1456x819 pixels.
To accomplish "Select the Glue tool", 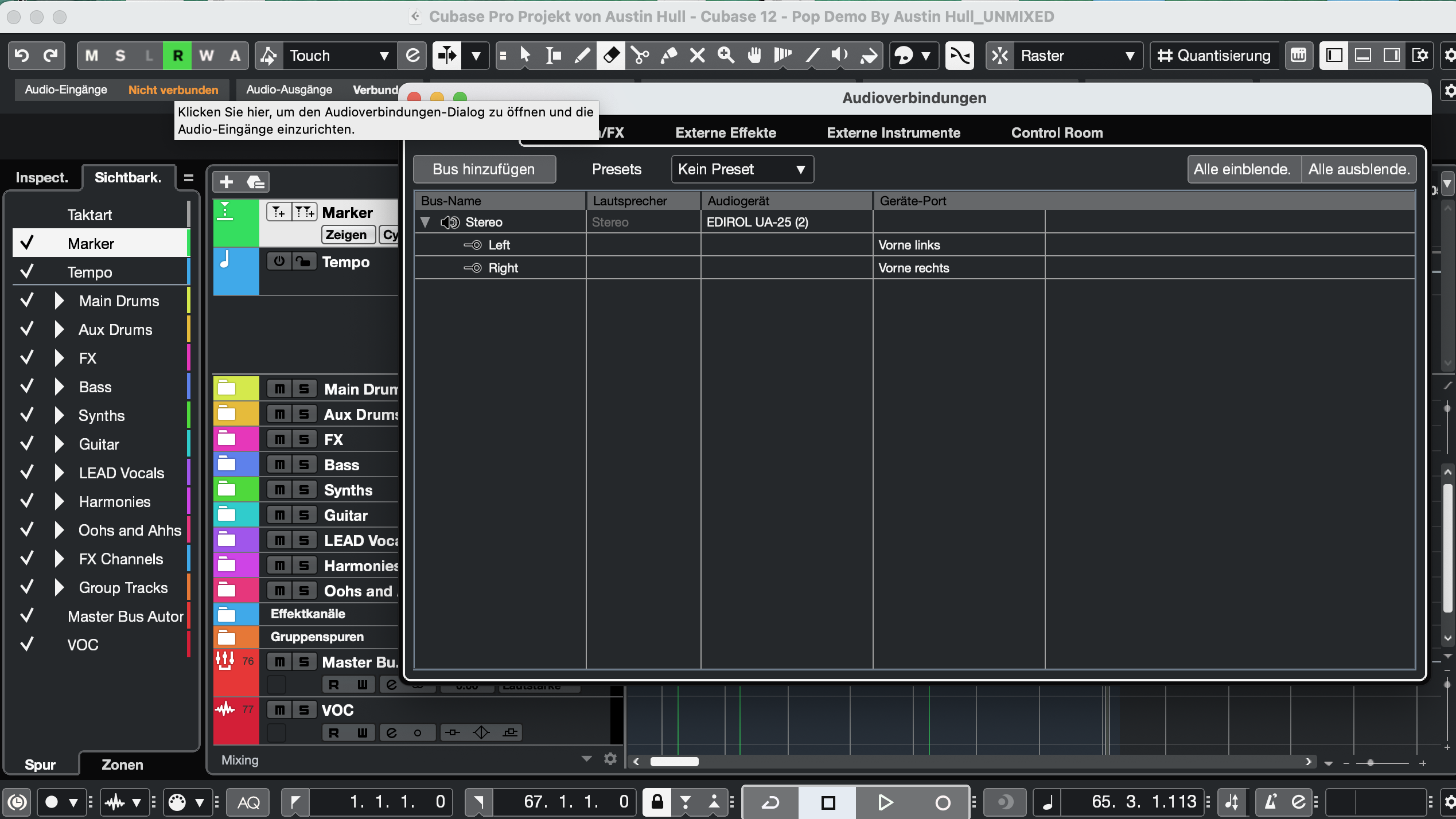I will 668,56.
